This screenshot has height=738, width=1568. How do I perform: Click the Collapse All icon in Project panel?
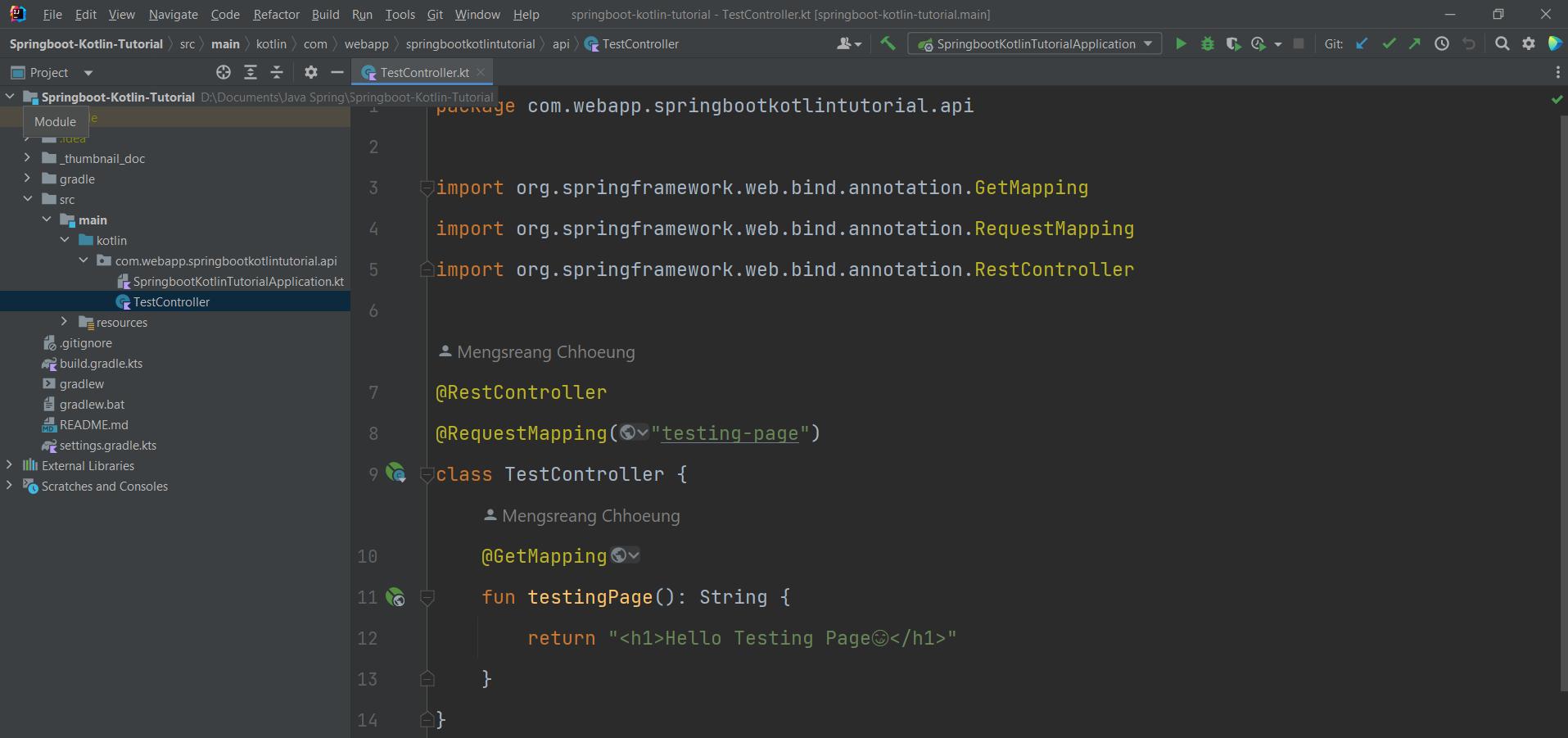tap(277, 72)
